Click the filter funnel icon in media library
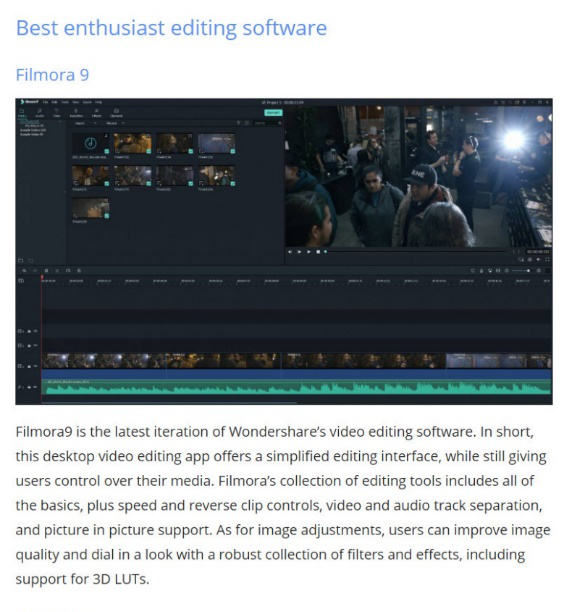 coord(238,123)
